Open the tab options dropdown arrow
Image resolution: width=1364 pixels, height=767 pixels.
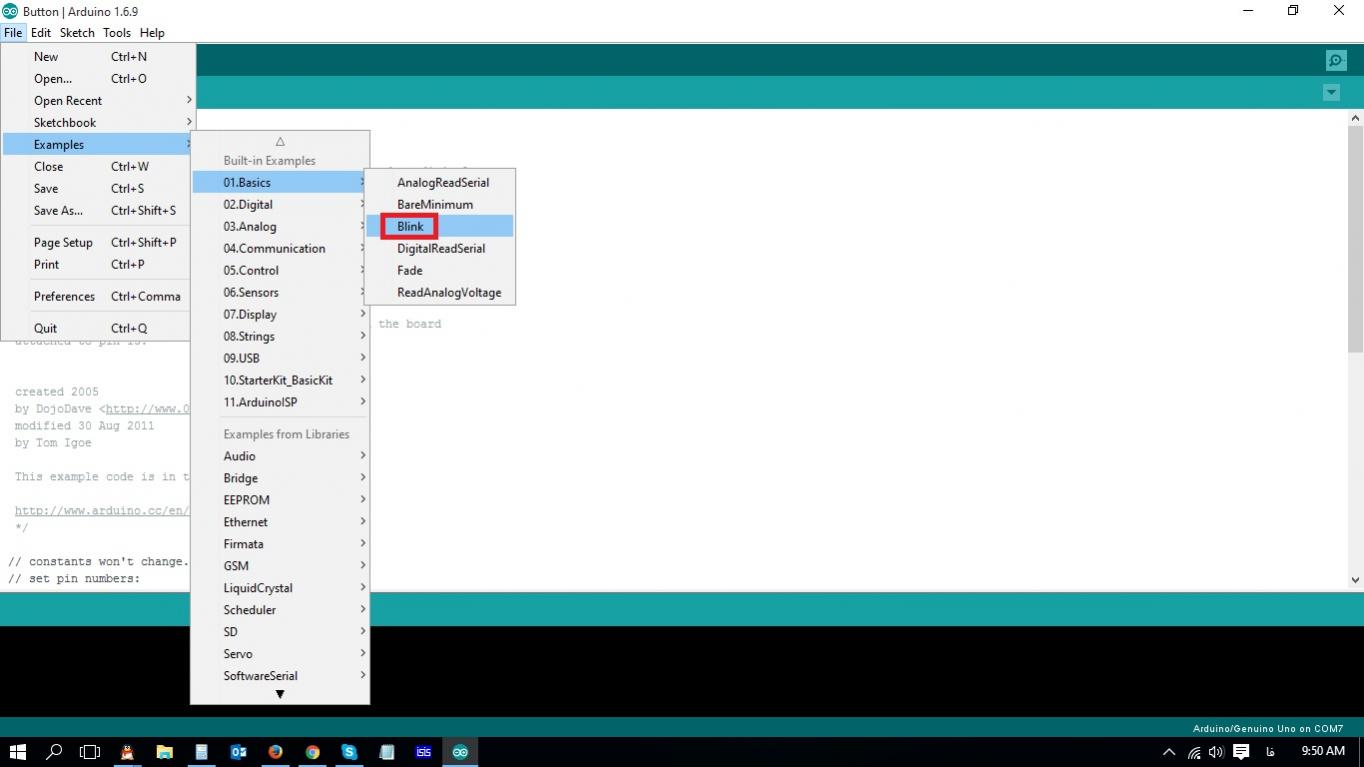tap(1331, 93)
